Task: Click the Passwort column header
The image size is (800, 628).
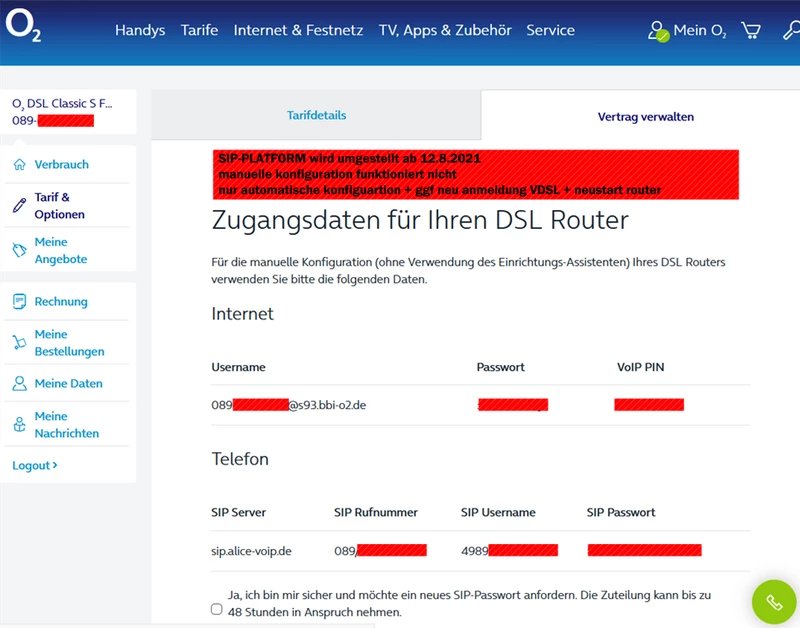Action: 501,367
